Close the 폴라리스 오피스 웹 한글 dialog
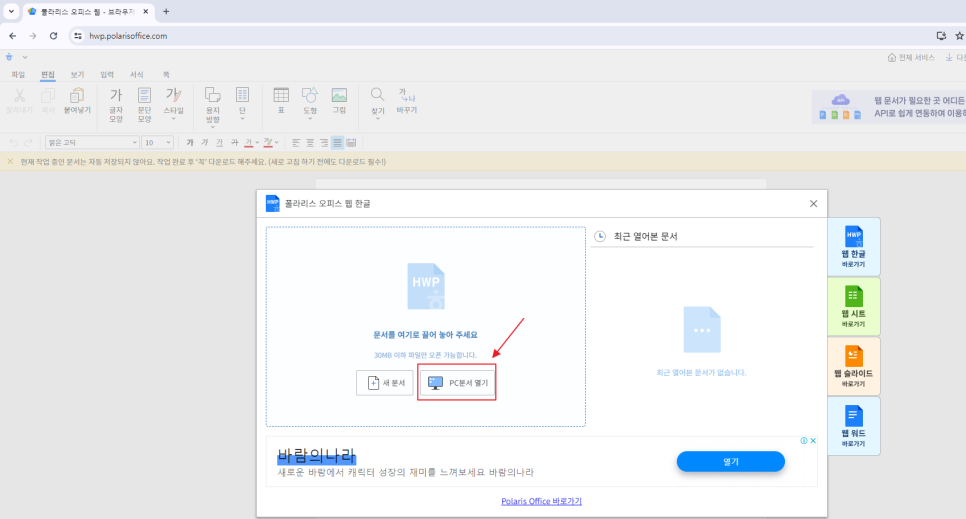 click(813, 203)
